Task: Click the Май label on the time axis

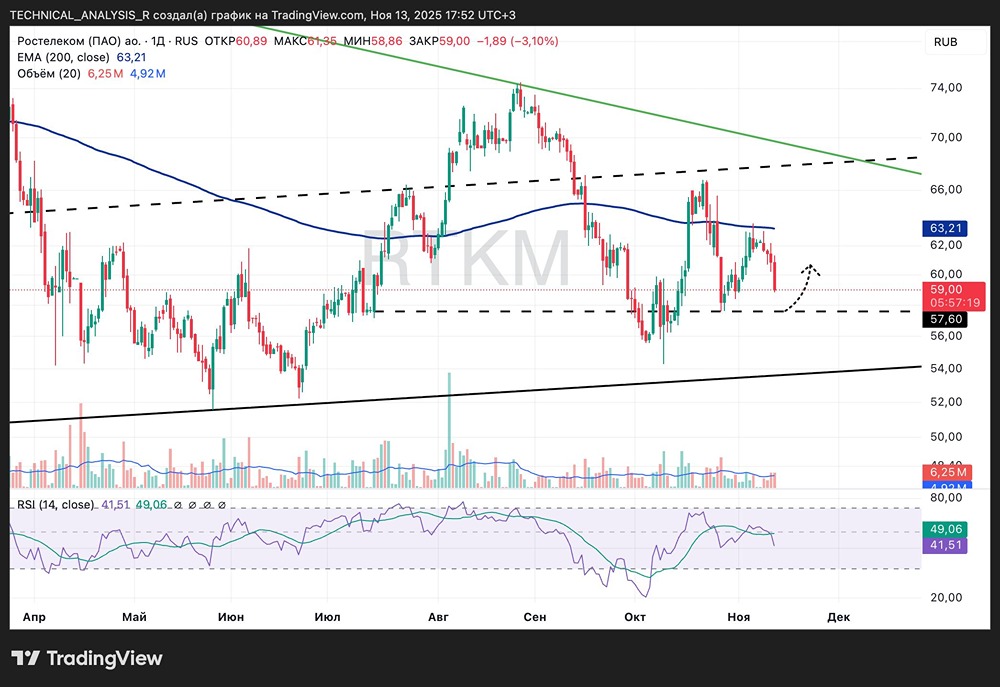Action: click(134, 617)
